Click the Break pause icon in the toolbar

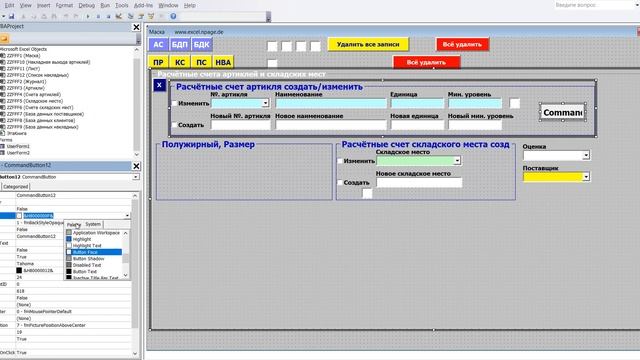click(98, 16)
